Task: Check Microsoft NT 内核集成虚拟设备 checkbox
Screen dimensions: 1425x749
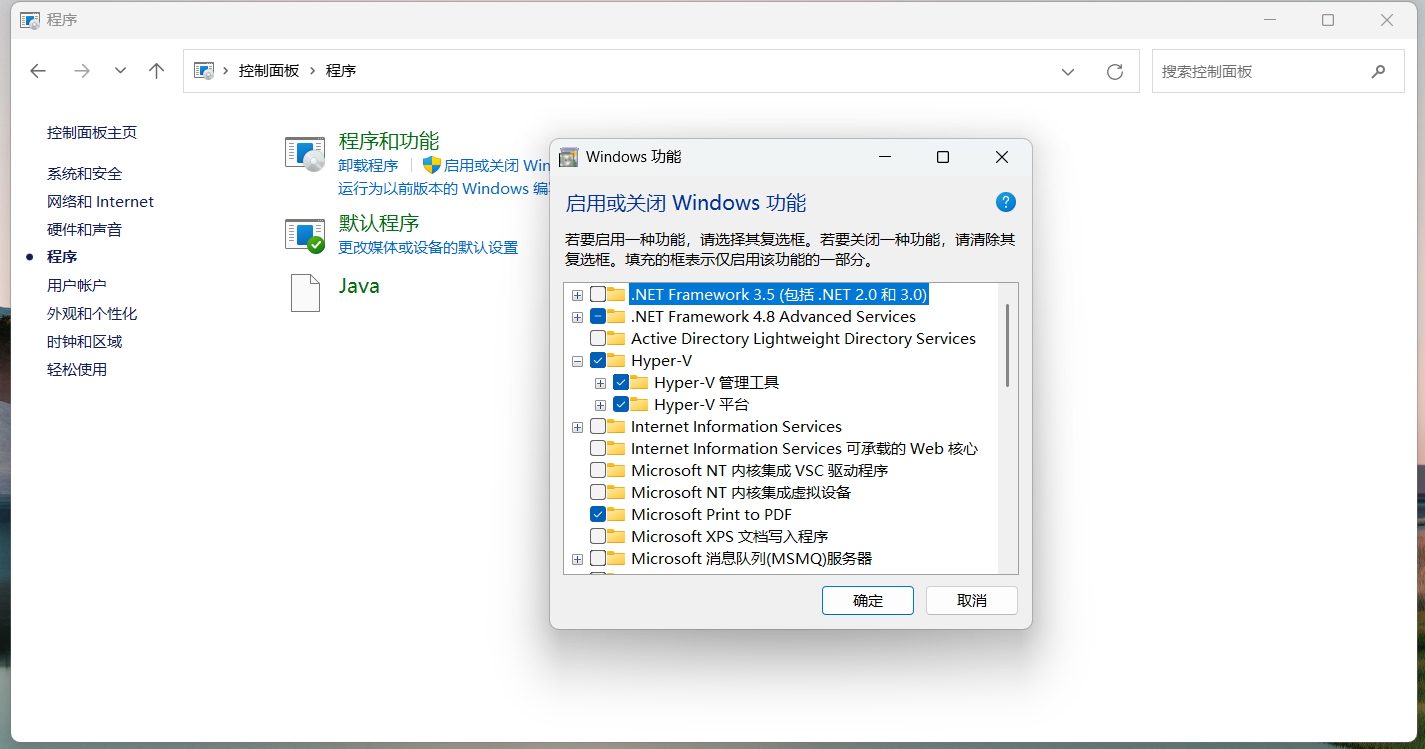Action: coord(597,492)
